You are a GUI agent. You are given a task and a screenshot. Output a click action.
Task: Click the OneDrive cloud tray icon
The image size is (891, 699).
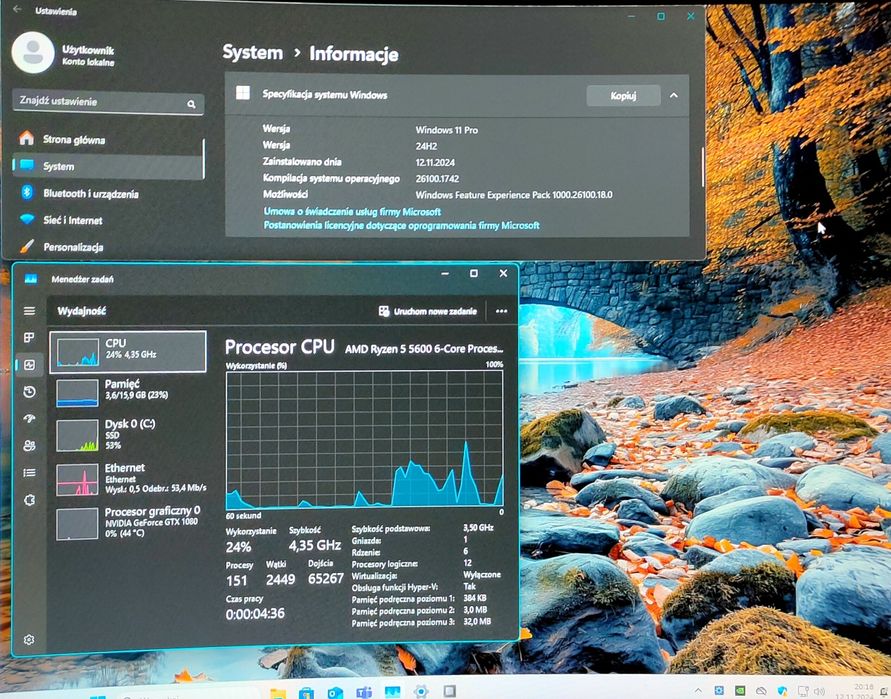click(x=761, y=691)
